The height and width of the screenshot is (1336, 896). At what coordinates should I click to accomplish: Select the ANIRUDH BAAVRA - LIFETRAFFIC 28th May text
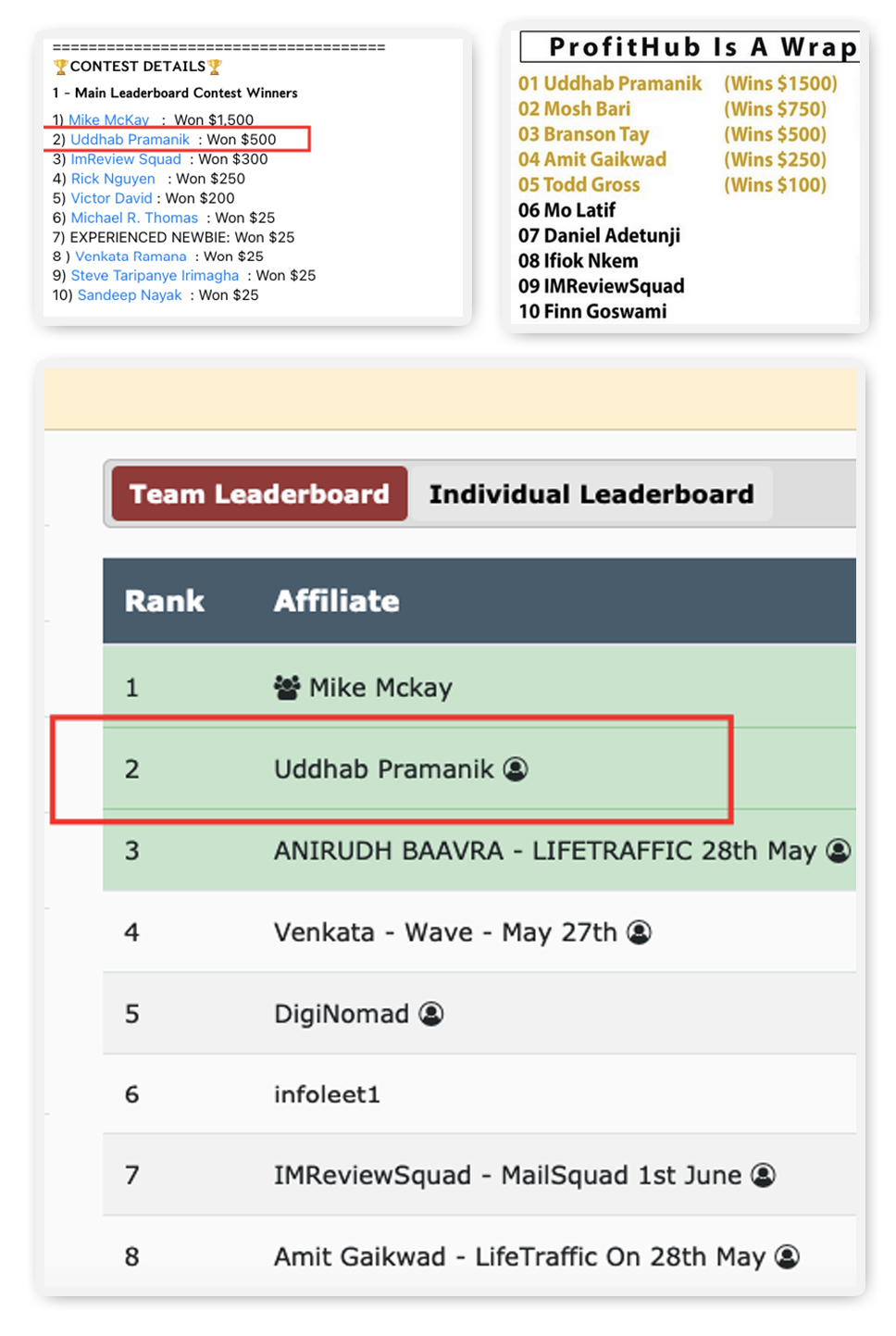point(545,850)
